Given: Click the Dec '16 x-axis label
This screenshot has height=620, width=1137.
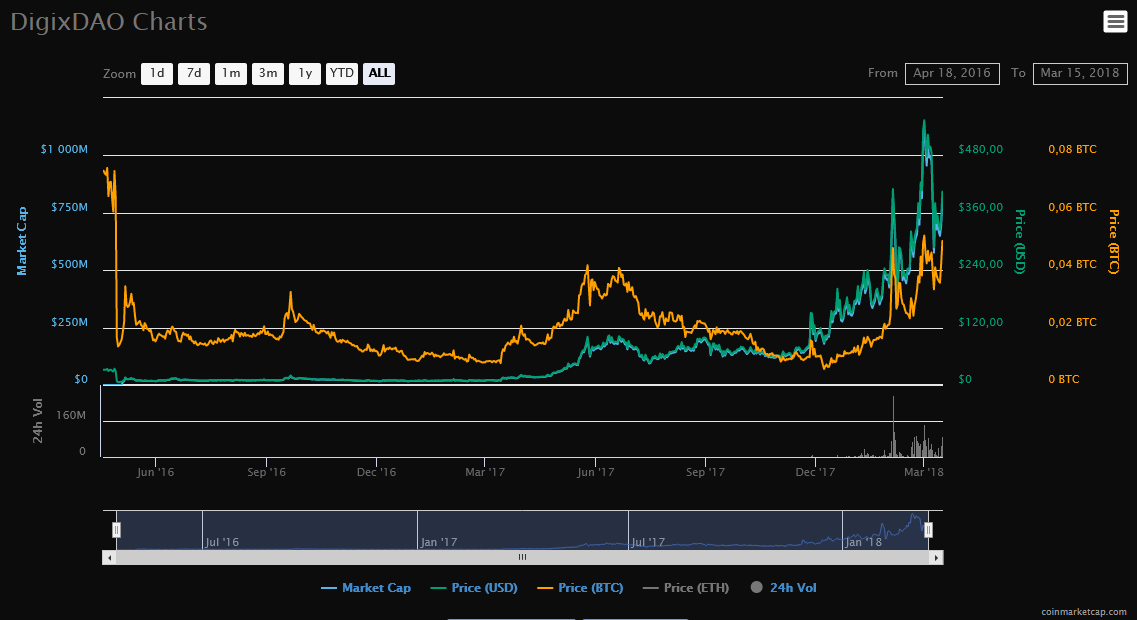Looking at the screenshot, I should pyautogui.click(x=376, y=472).
